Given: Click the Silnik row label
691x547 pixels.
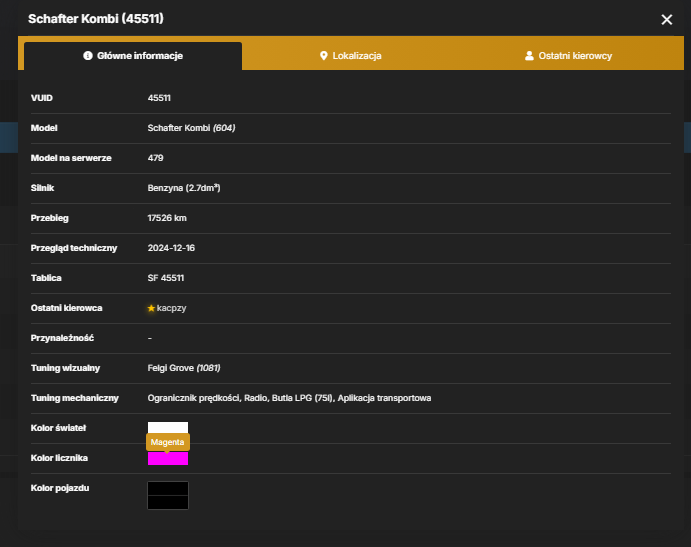Looking at the screenshot, I should tap(42, 188).
